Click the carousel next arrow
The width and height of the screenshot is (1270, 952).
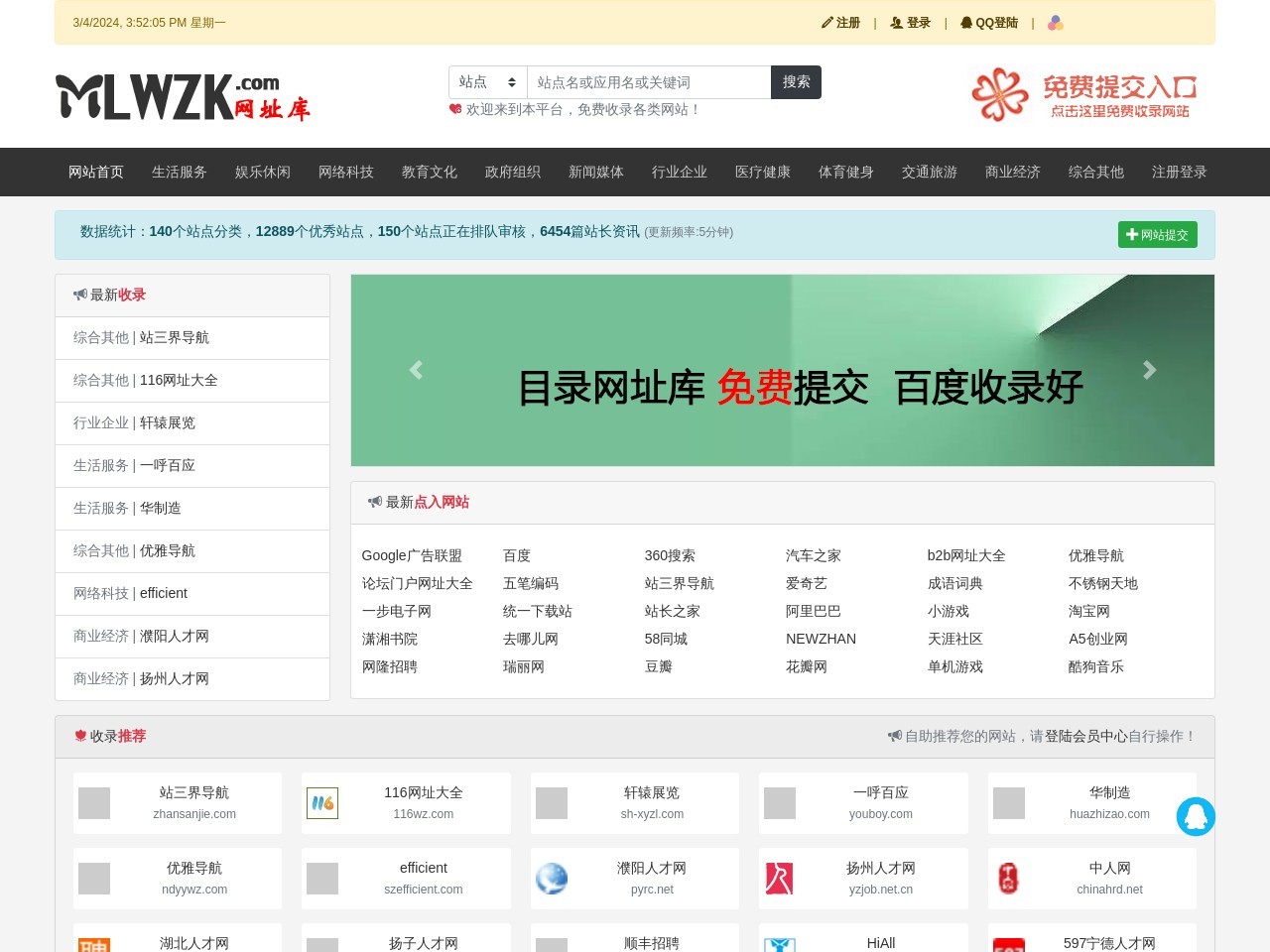click(x=1149, y=370)
